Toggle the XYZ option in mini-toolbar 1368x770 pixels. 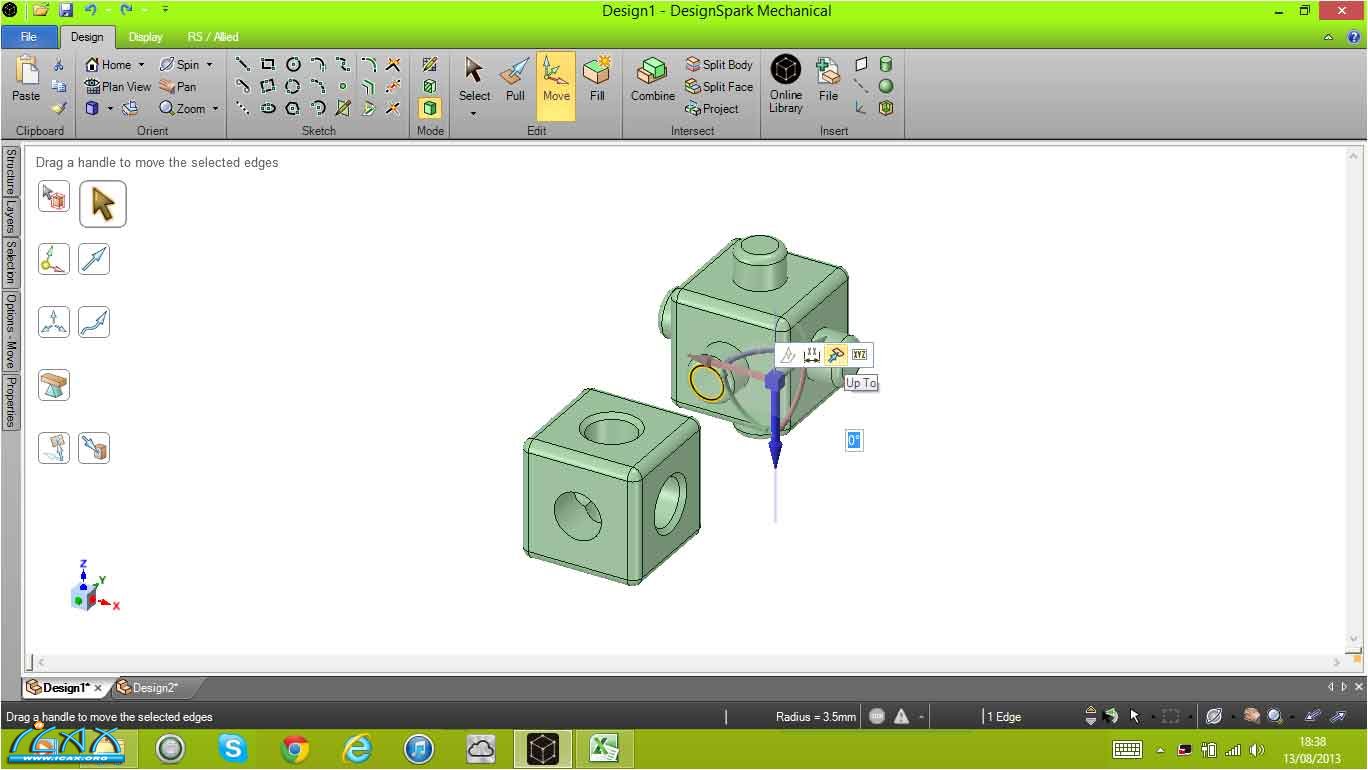859,355
